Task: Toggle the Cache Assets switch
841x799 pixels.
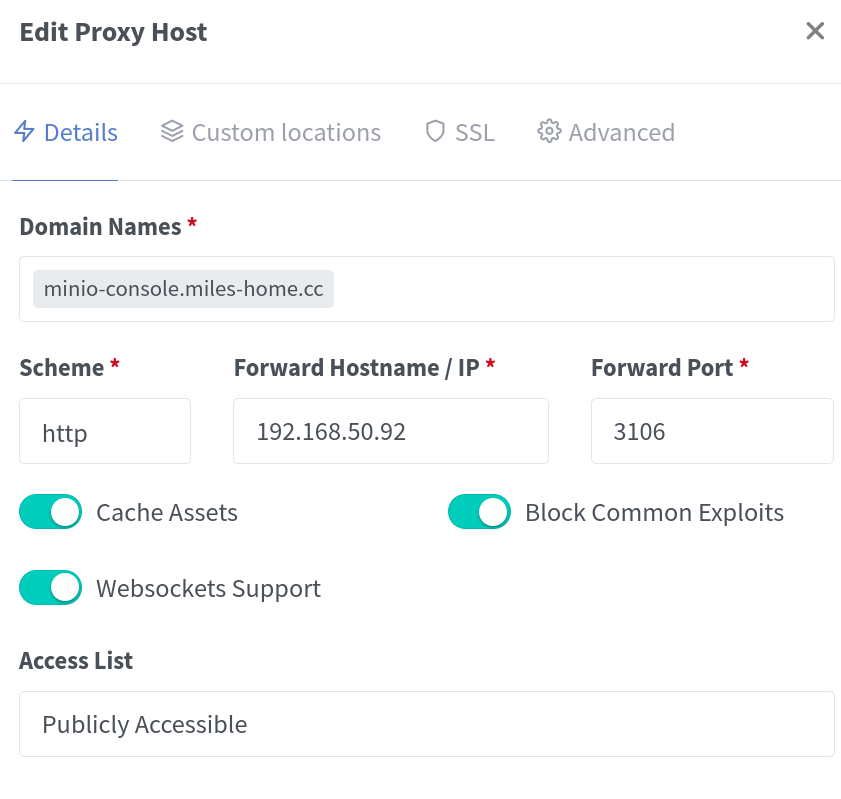Action: [50, 512]
